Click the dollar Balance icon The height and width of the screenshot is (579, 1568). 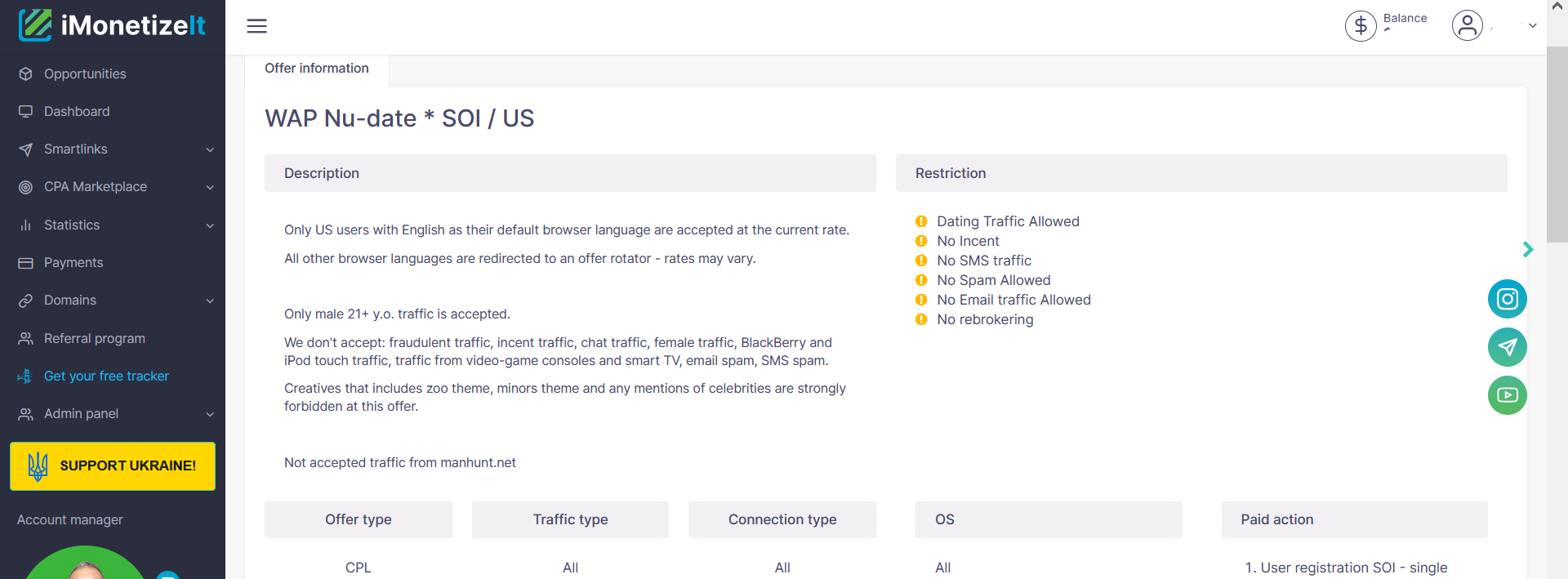1361,26
